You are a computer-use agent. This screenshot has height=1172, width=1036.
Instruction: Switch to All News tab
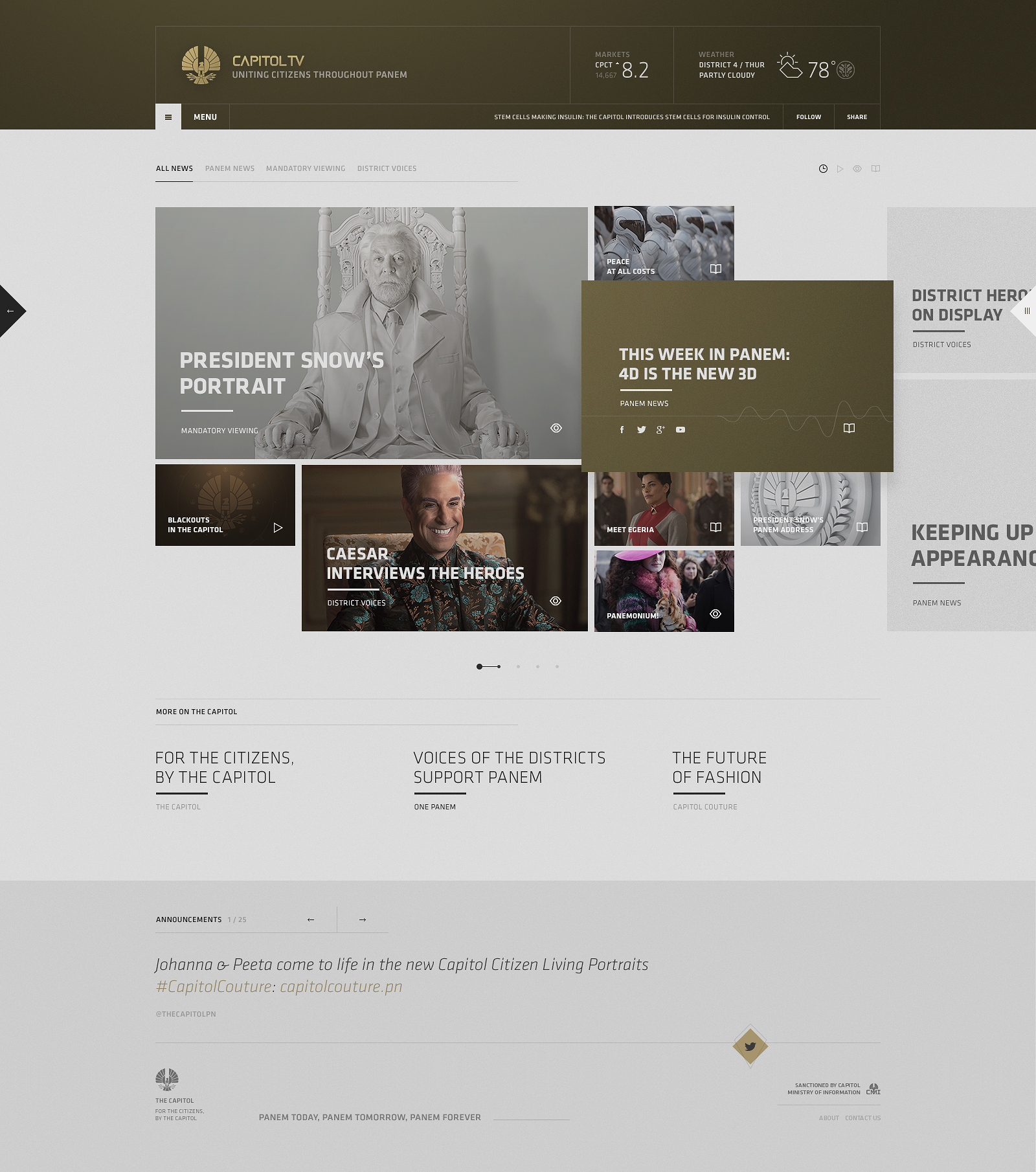pyautogui.click(x=174, y=169)
